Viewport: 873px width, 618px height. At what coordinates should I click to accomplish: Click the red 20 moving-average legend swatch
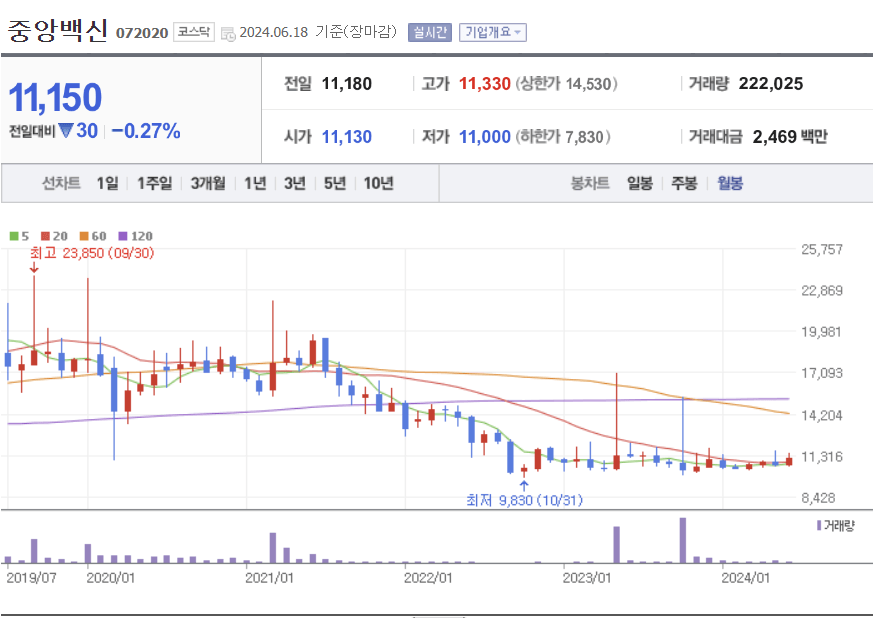pyautogui.click(x=46, y=236)
